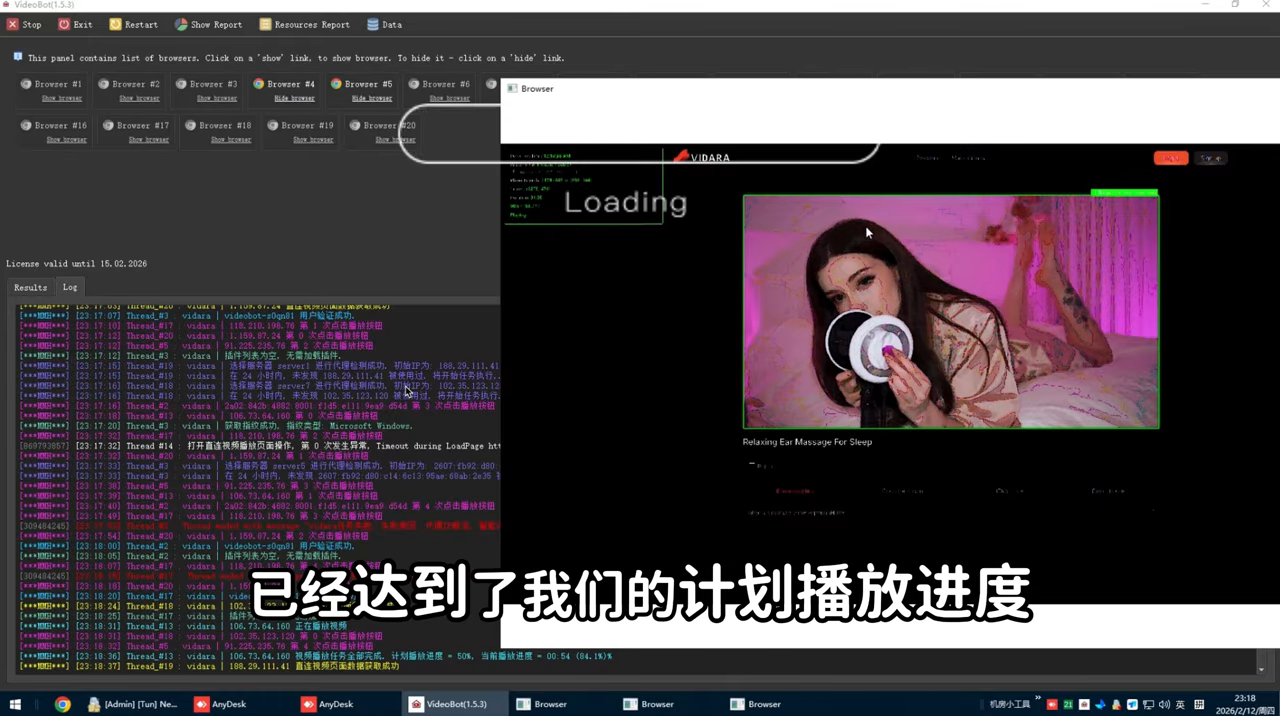Viewport: 1280px width, 716px height.
Task: Click the Browser #17 icon
Action: click(108, 125)
